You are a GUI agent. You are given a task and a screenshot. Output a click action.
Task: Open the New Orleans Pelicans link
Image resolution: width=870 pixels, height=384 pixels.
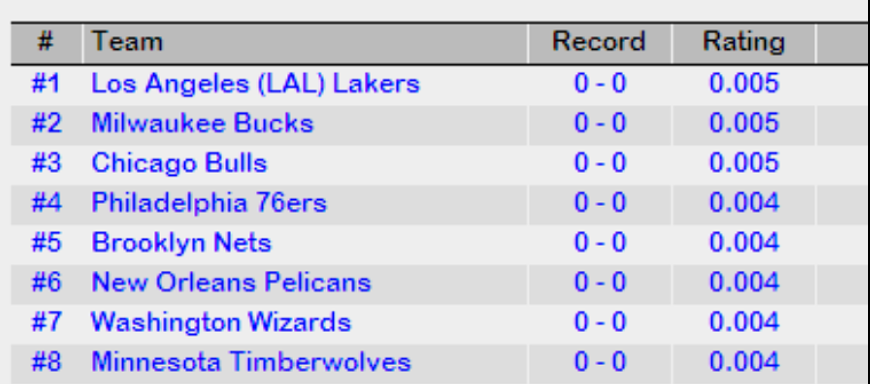pyautogui.click(x=231, y=282)
